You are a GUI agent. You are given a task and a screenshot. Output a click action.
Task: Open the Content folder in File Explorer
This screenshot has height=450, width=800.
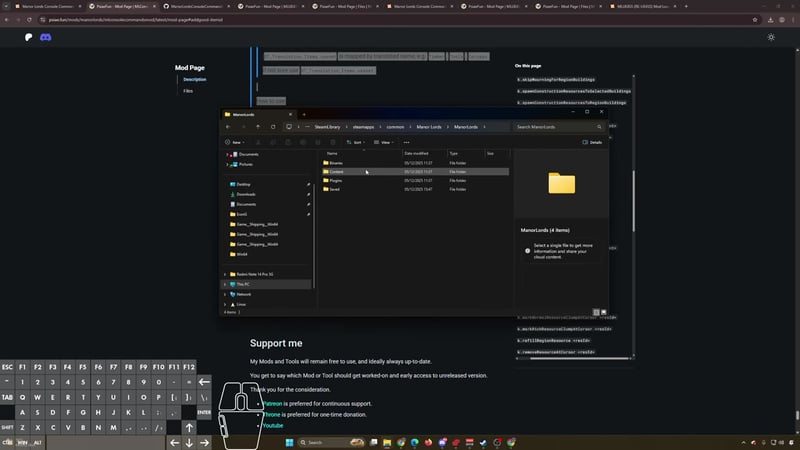pyautogui.click(x=415, y=172)
